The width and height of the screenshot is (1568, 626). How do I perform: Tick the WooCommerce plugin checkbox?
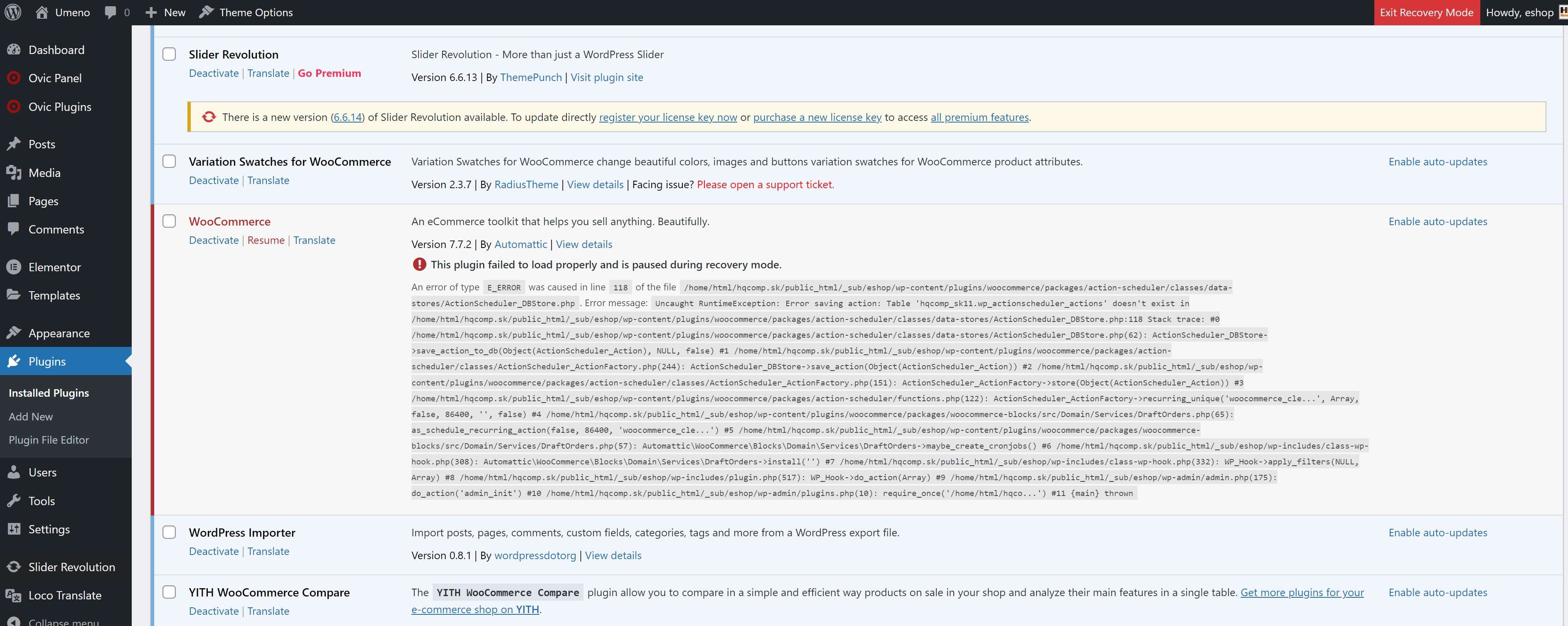169,221
